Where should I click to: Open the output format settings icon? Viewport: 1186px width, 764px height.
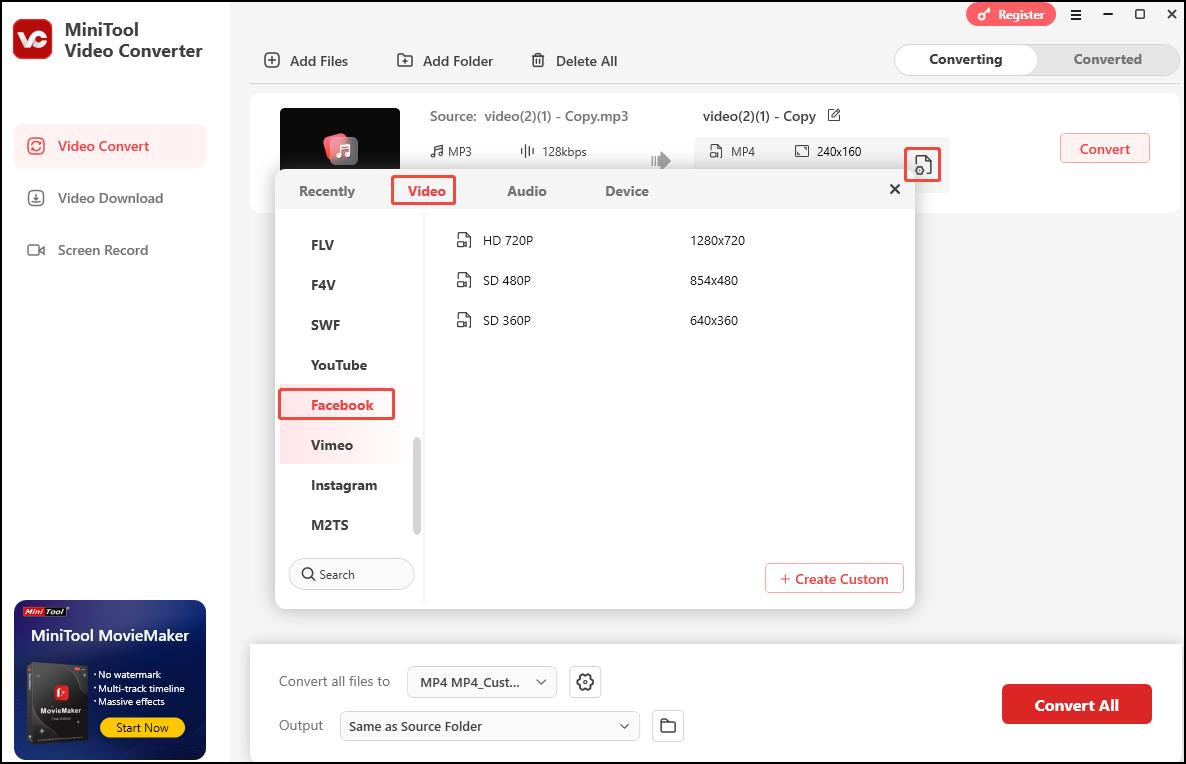[922, 164]
